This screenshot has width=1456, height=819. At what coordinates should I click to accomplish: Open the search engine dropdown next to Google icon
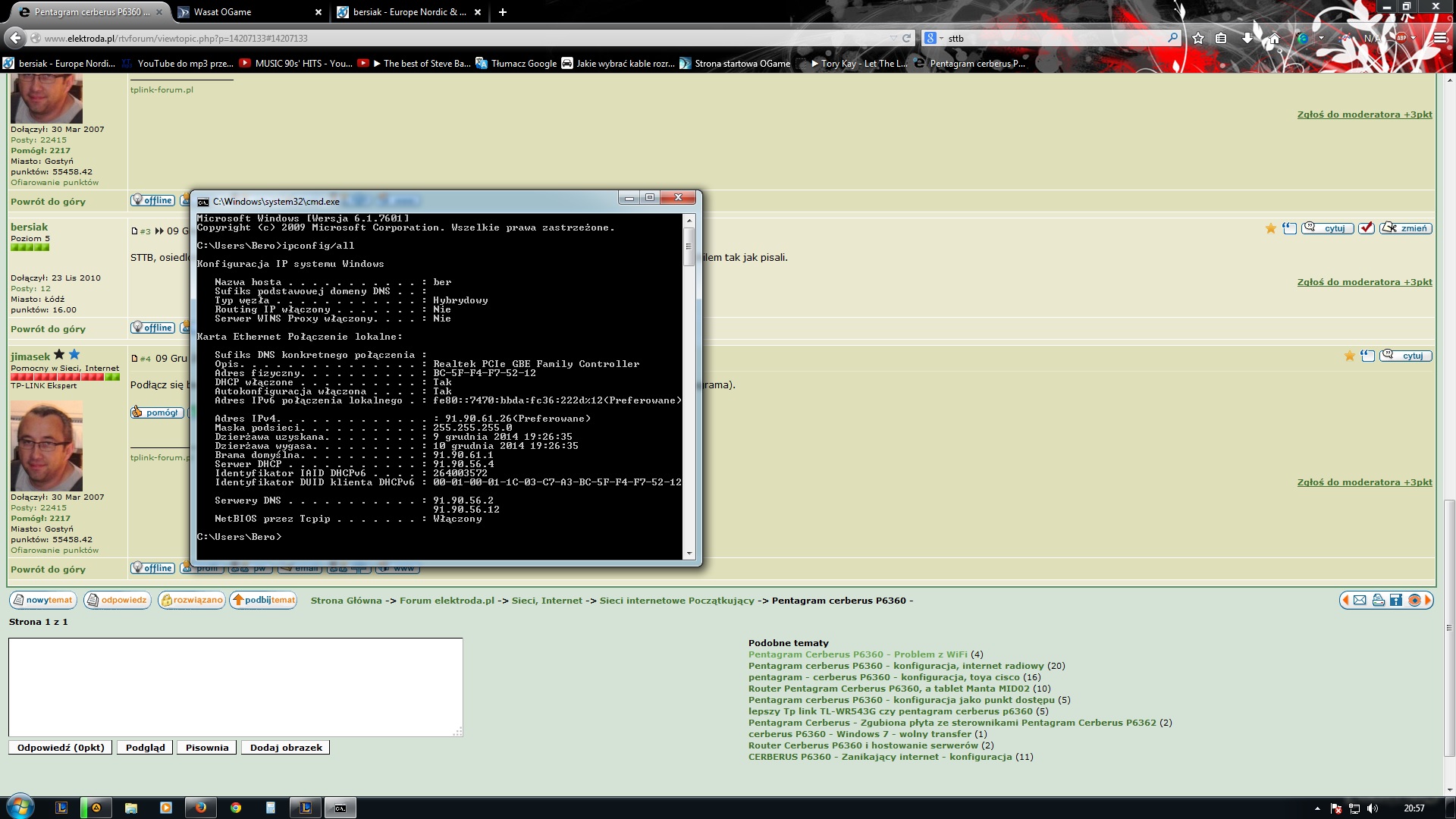(x=941, y=38)
